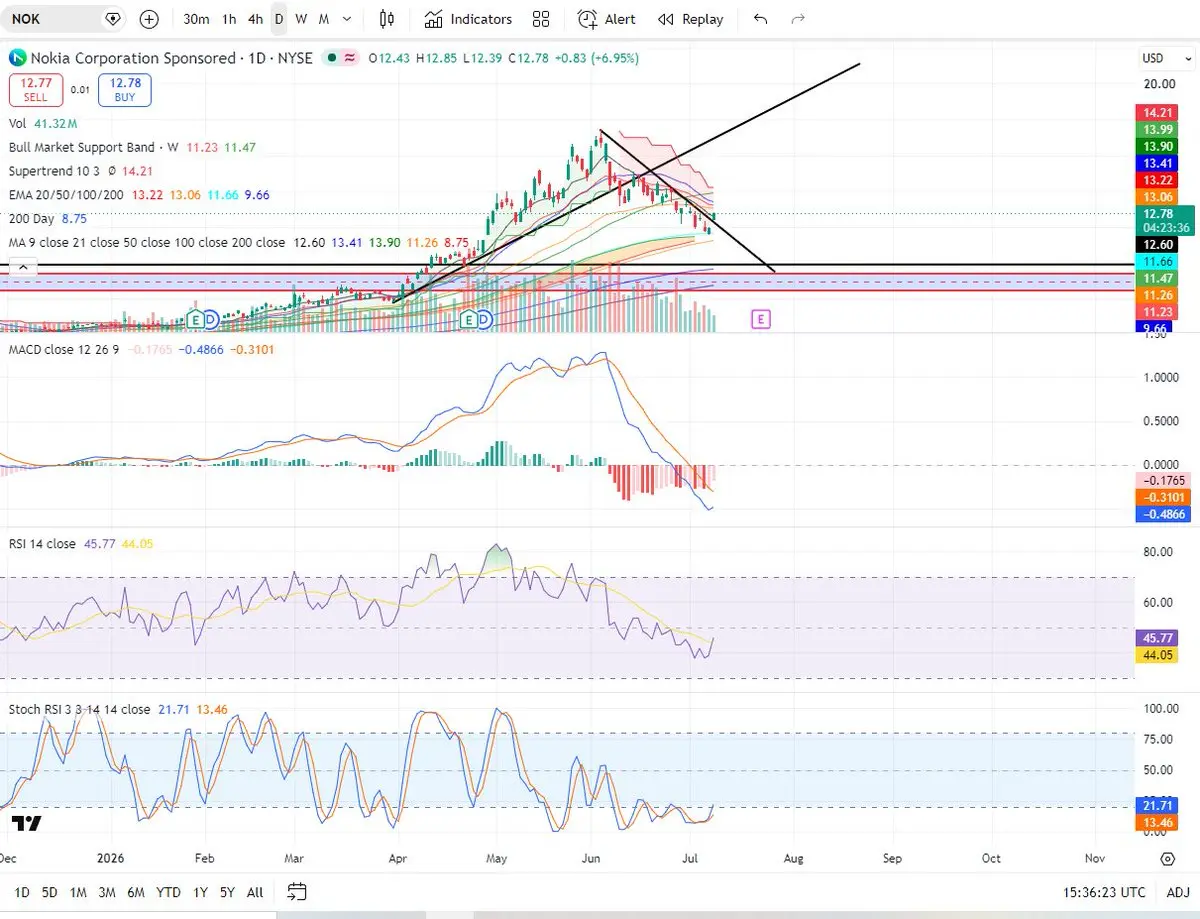This screenshot has width=1200, height=919.
Task: Collapse the indicator legend with the chevron
Action: (23, 267)
